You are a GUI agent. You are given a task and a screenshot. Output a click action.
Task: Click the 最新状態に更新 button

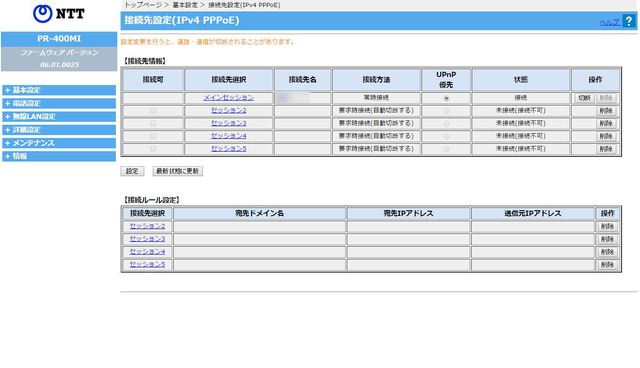(178, 171)
